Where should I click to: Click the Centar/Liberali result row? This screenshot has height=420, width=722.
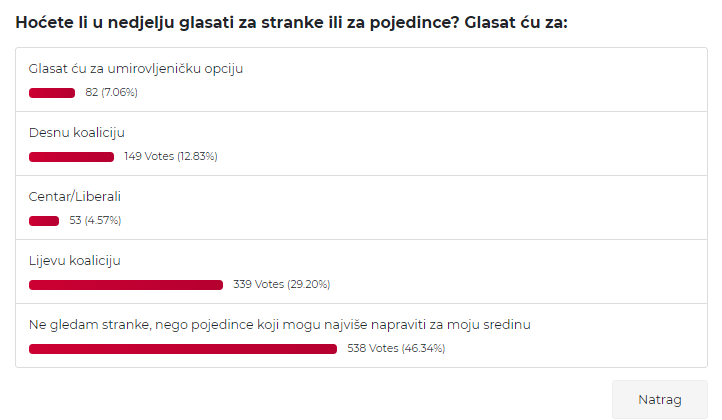point(361,208)
